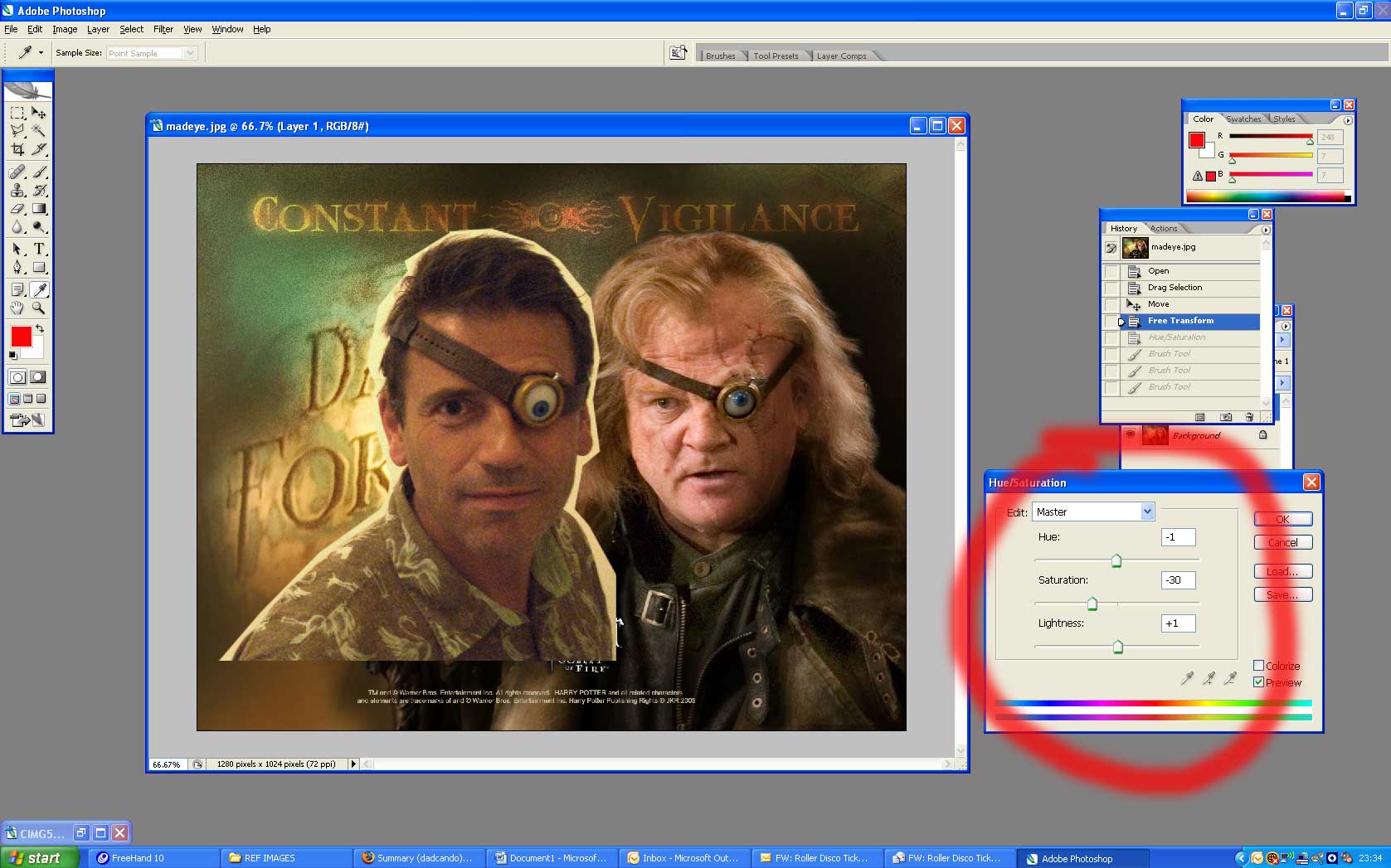Image resolution: width=1391 pixels, height=868 pixels.
Task: Open the status bar info arrow menu
Action: click(x=353, y=764)
